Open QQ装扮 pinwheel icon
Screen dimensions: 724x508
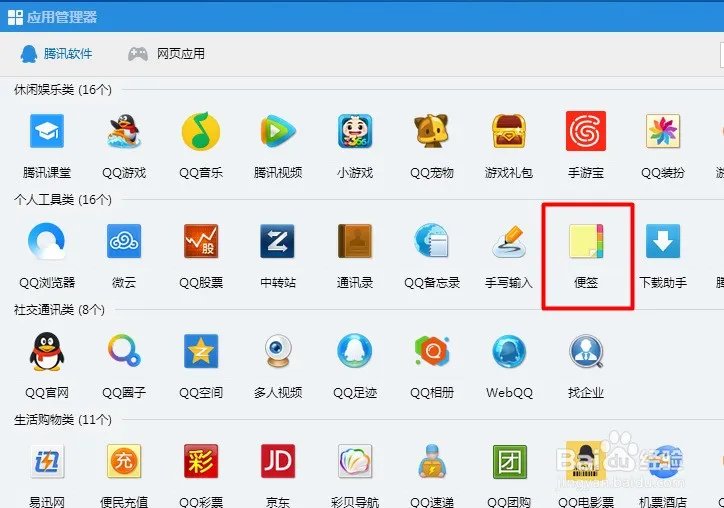tap(663, 131)
